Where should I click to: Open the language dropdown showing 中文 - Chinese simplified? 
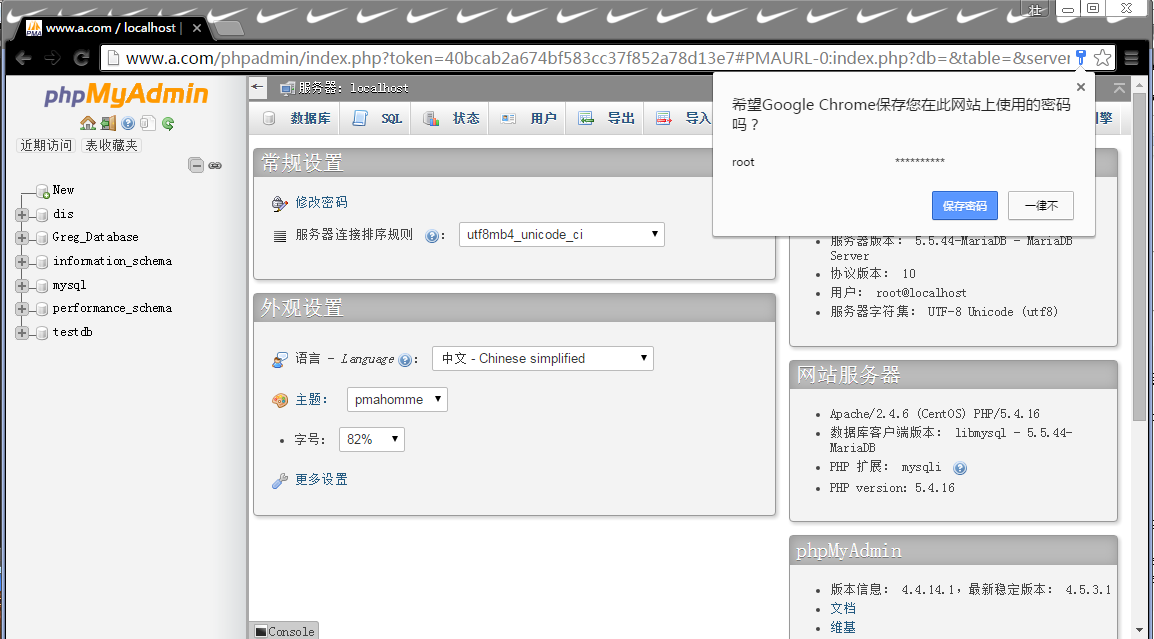(x=542, y=359)
